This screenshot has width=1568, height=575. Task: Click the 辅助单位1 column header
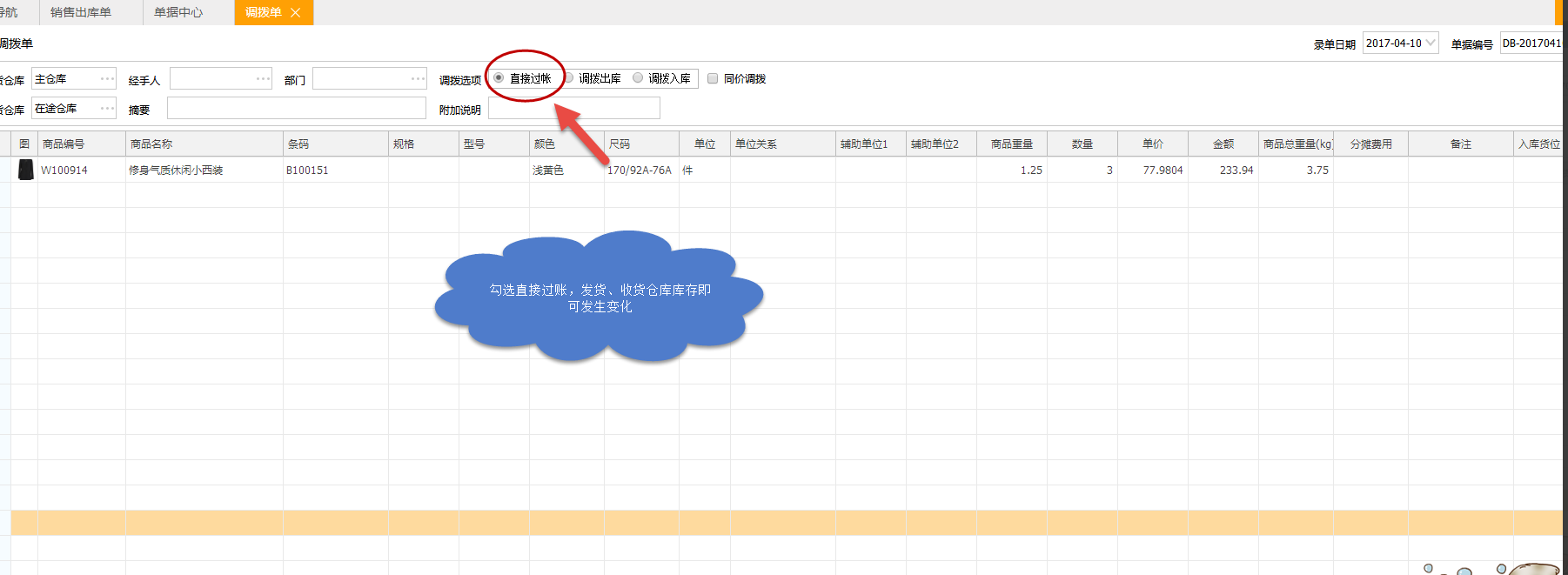coord(871,144)
